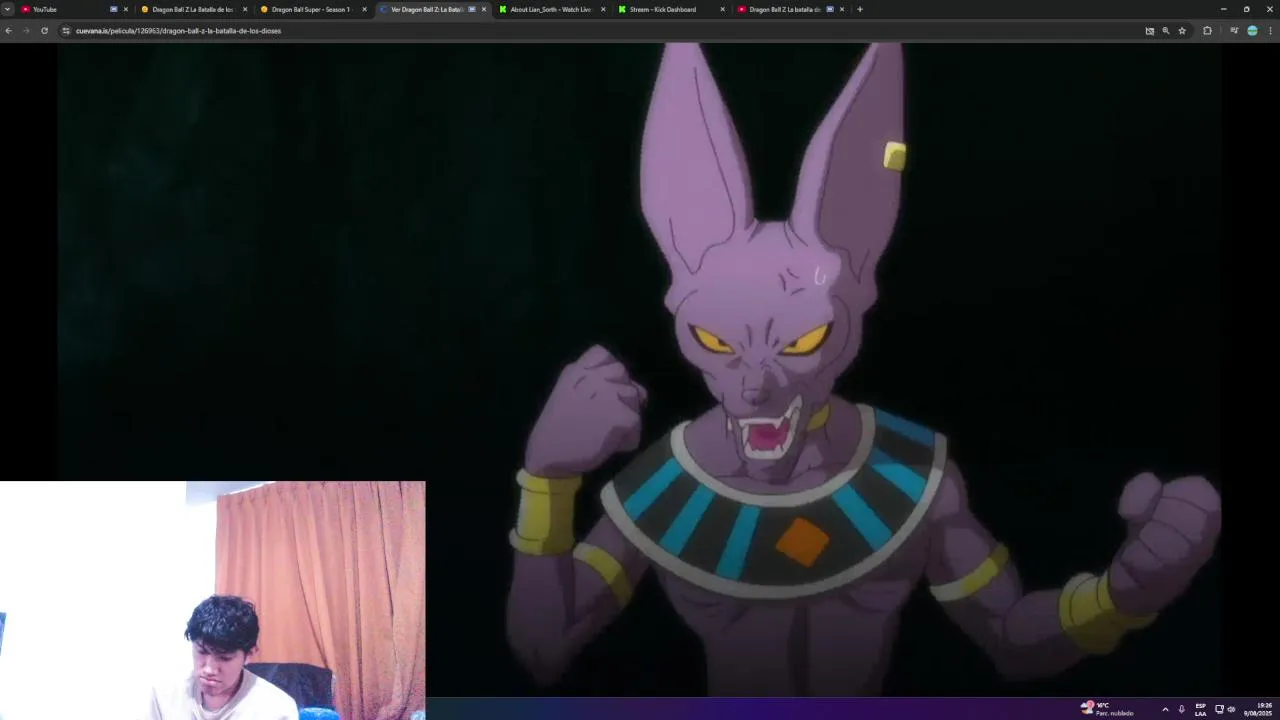Open the zoom level magnifier icon
This screenshot has width=1280, height=720.
1166,31
